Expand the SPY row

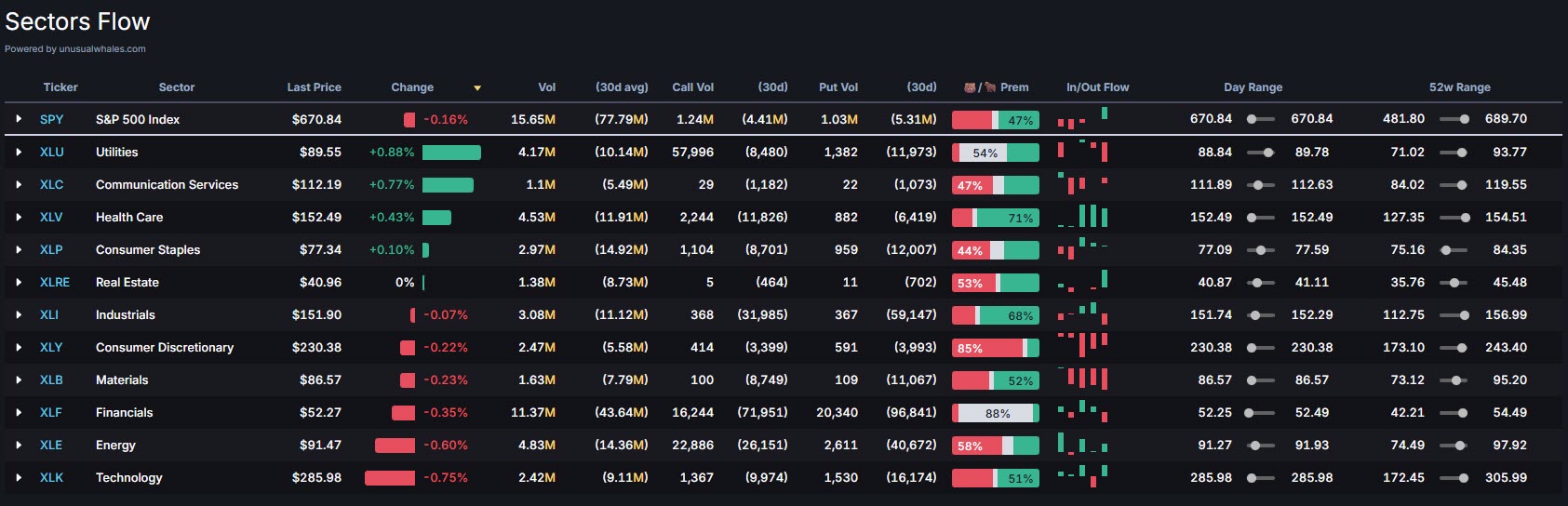19,119
